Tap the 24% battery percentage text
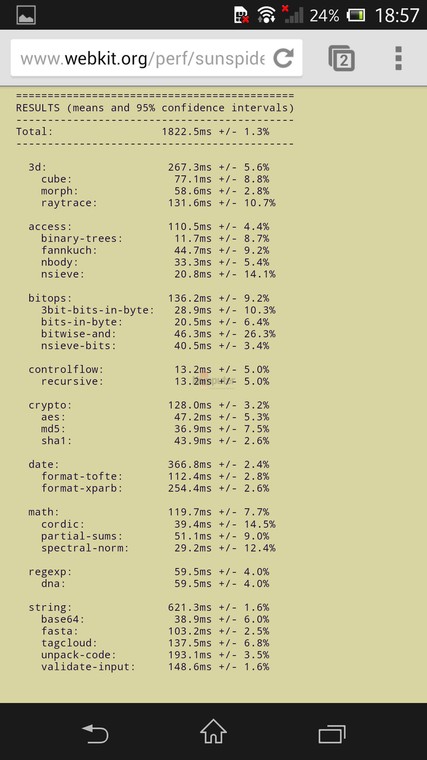The image size is (427, 760). tap(325, 16)
